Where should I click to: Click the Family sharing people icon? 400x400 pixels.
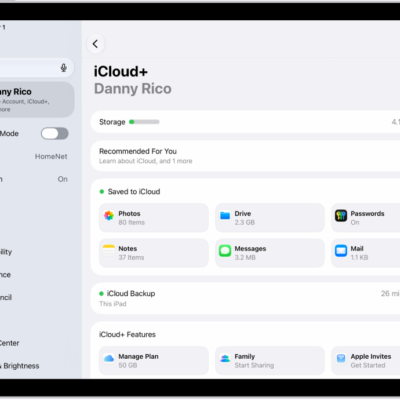coord(225,359)
